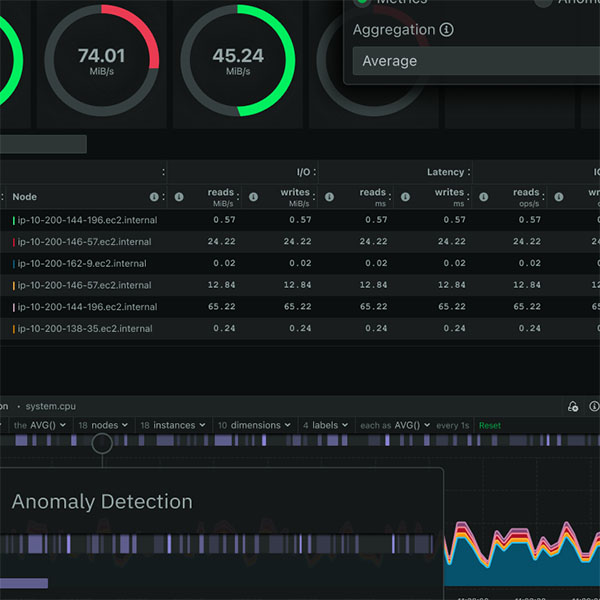
Task: Click the 74.01 MiB/s gauge
Action: (102, 60)
